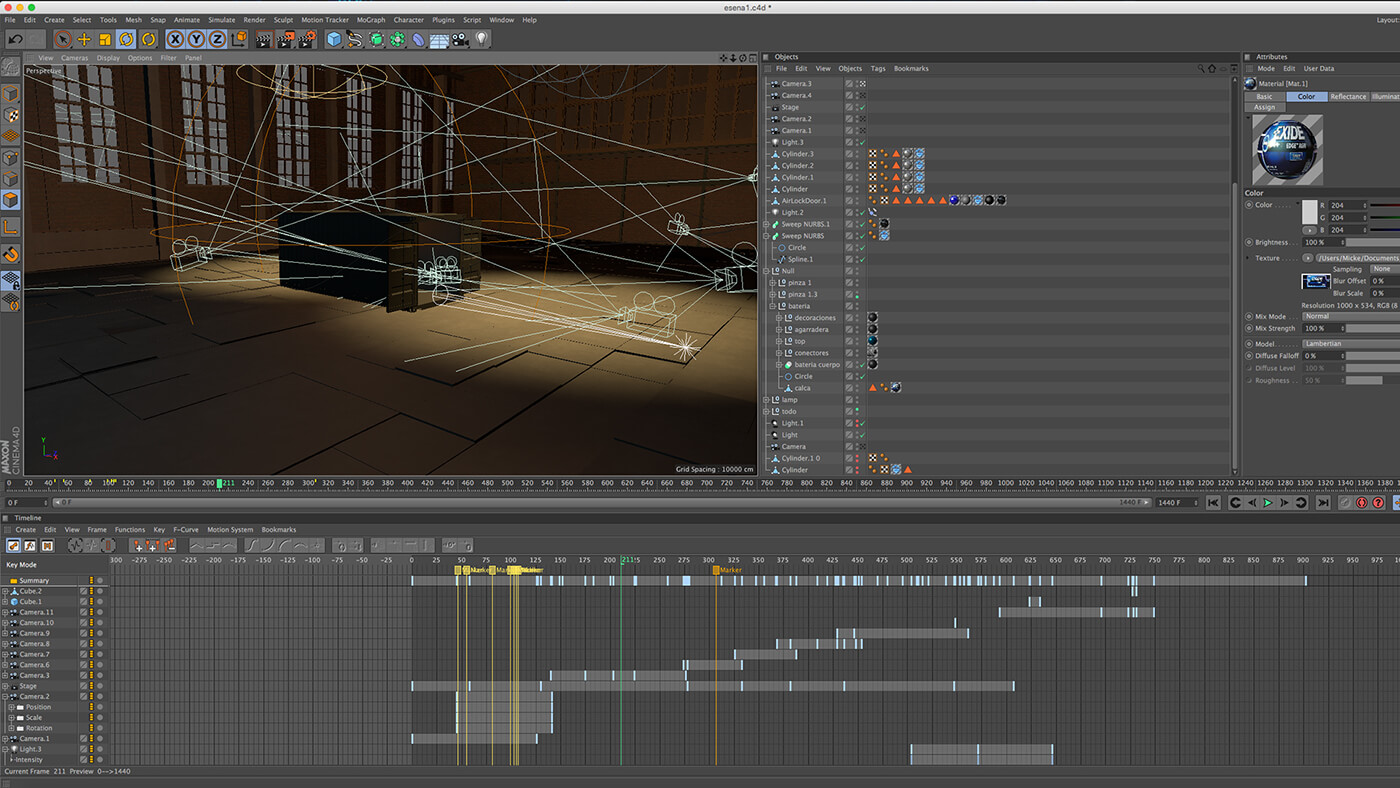
Task: Toggle X axis lock
Action: pyautogui.click(x=175, y=39)
